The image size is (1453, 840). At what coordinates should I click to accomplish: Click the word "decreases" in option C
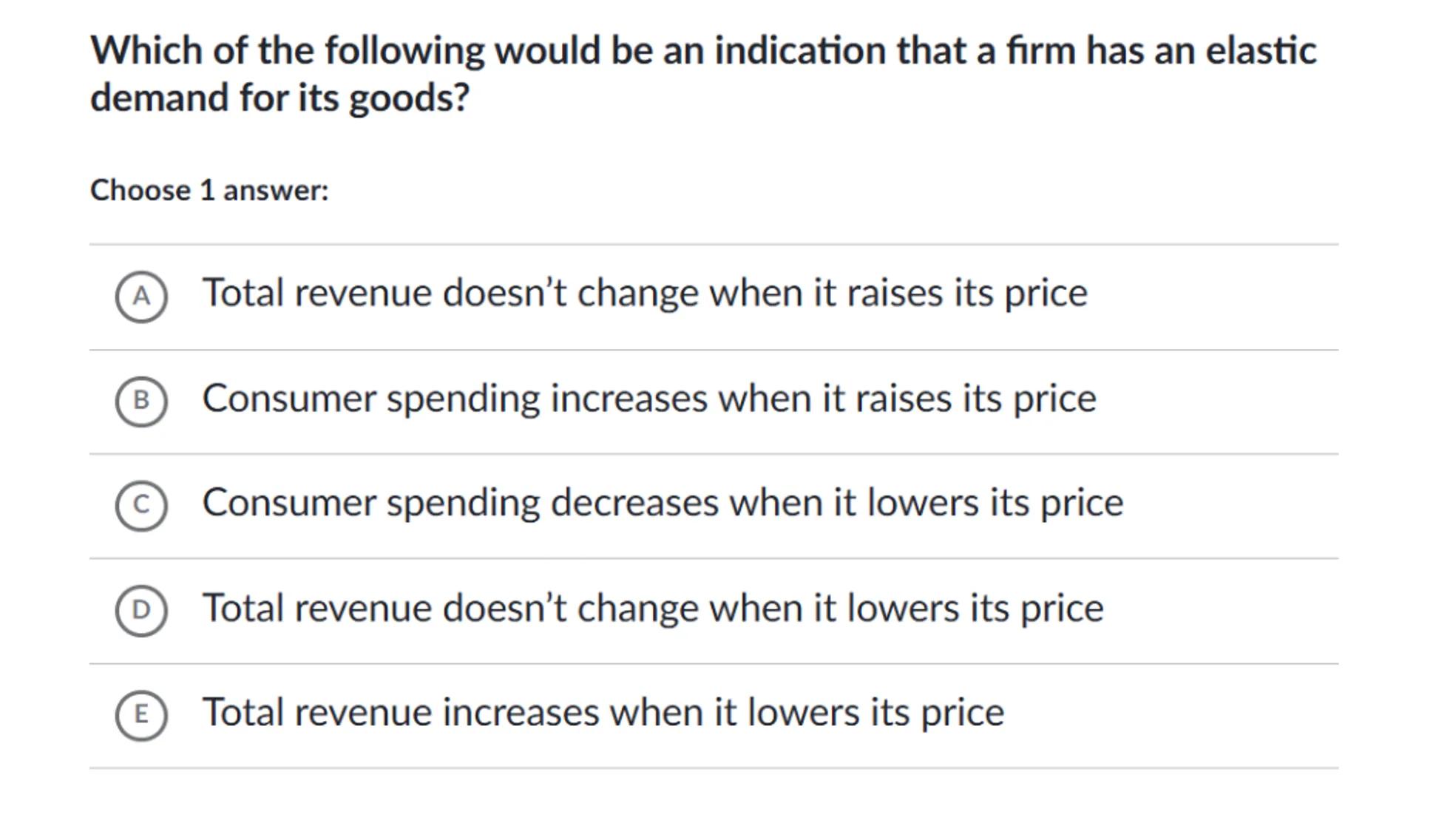[x=634, y=503]
